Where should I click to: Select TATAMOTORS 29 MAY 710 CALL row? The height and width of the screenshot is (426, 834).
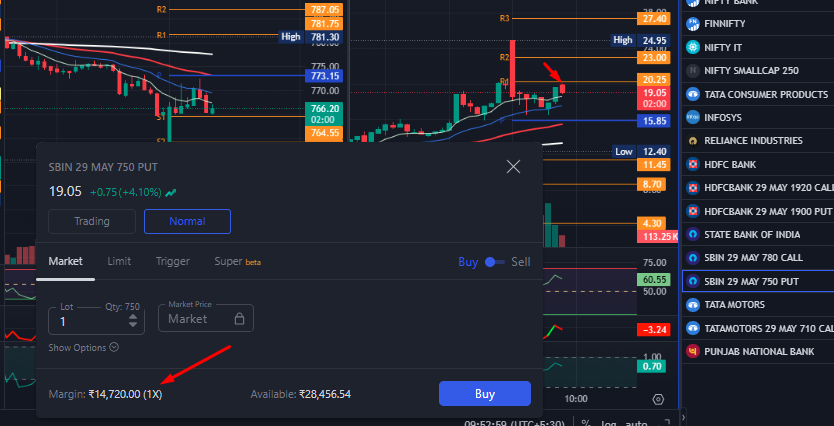point(758,328)
